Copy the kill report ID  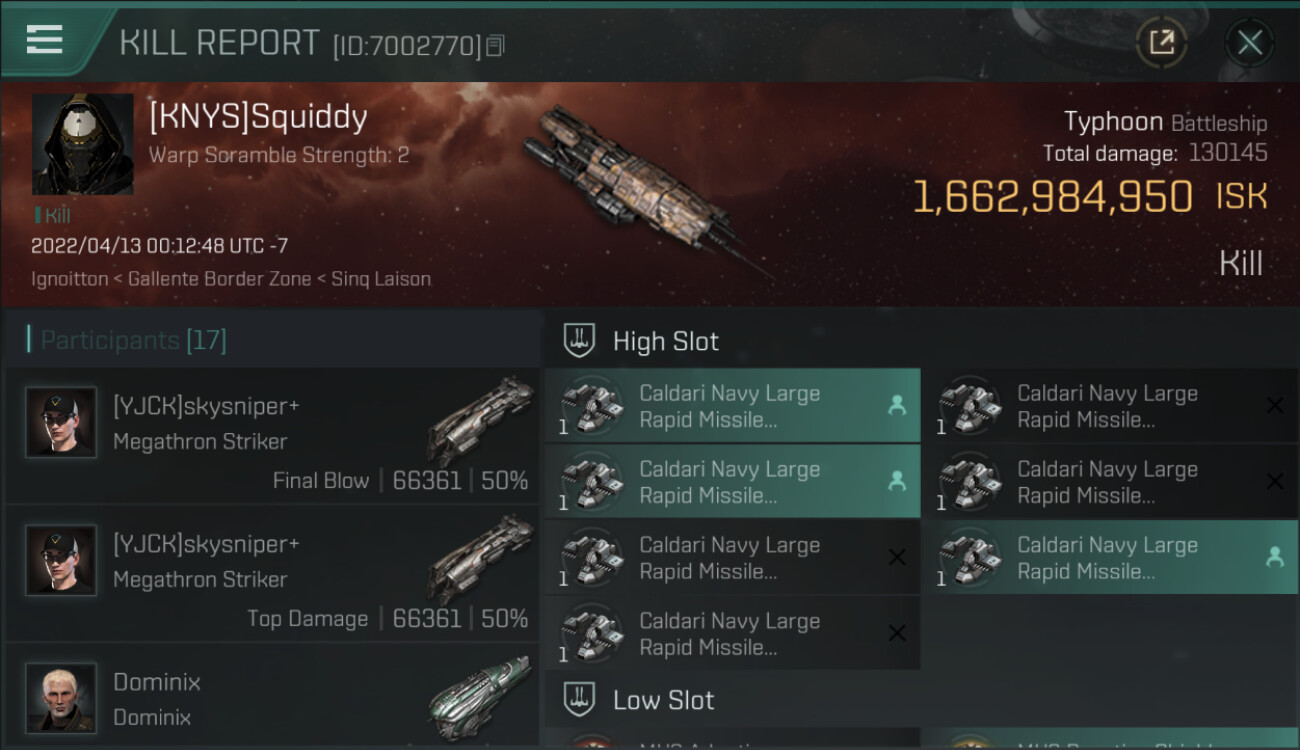[x=496, y=45]
